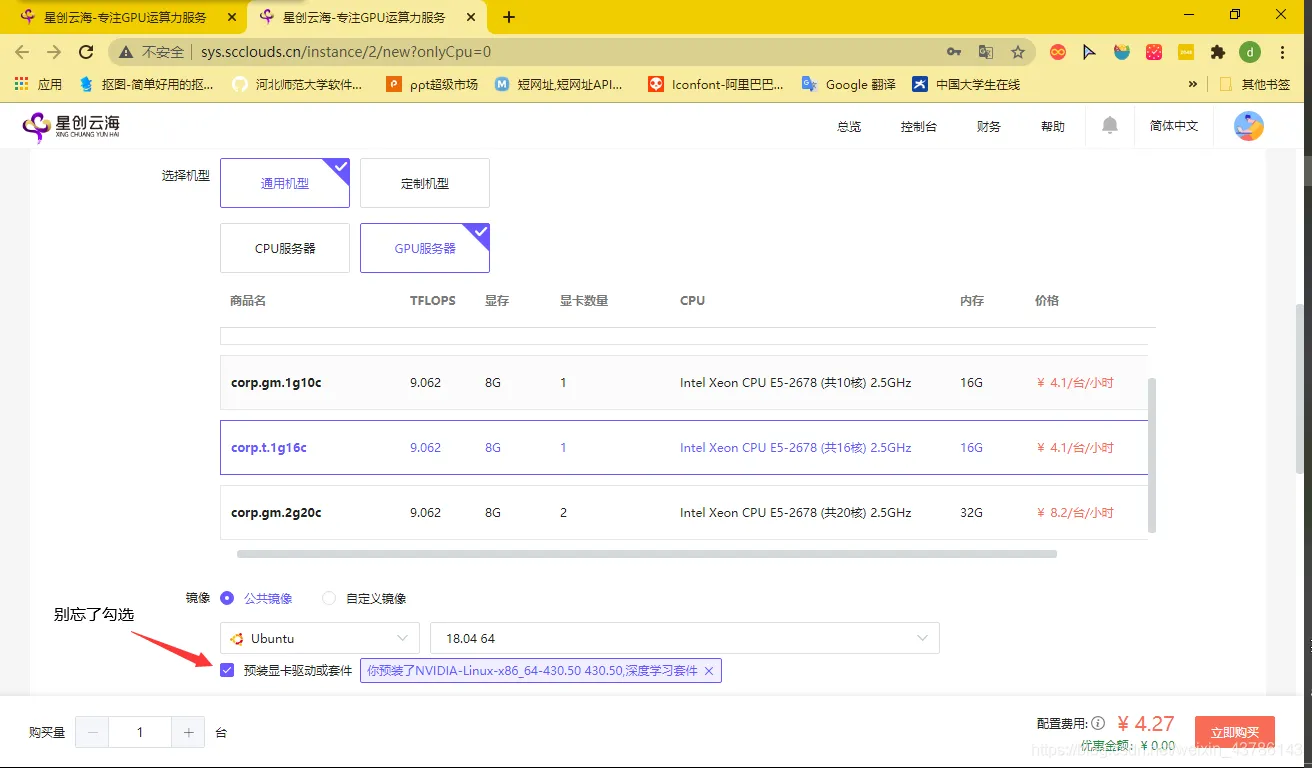Click the 32G memory value

(971, 512)
